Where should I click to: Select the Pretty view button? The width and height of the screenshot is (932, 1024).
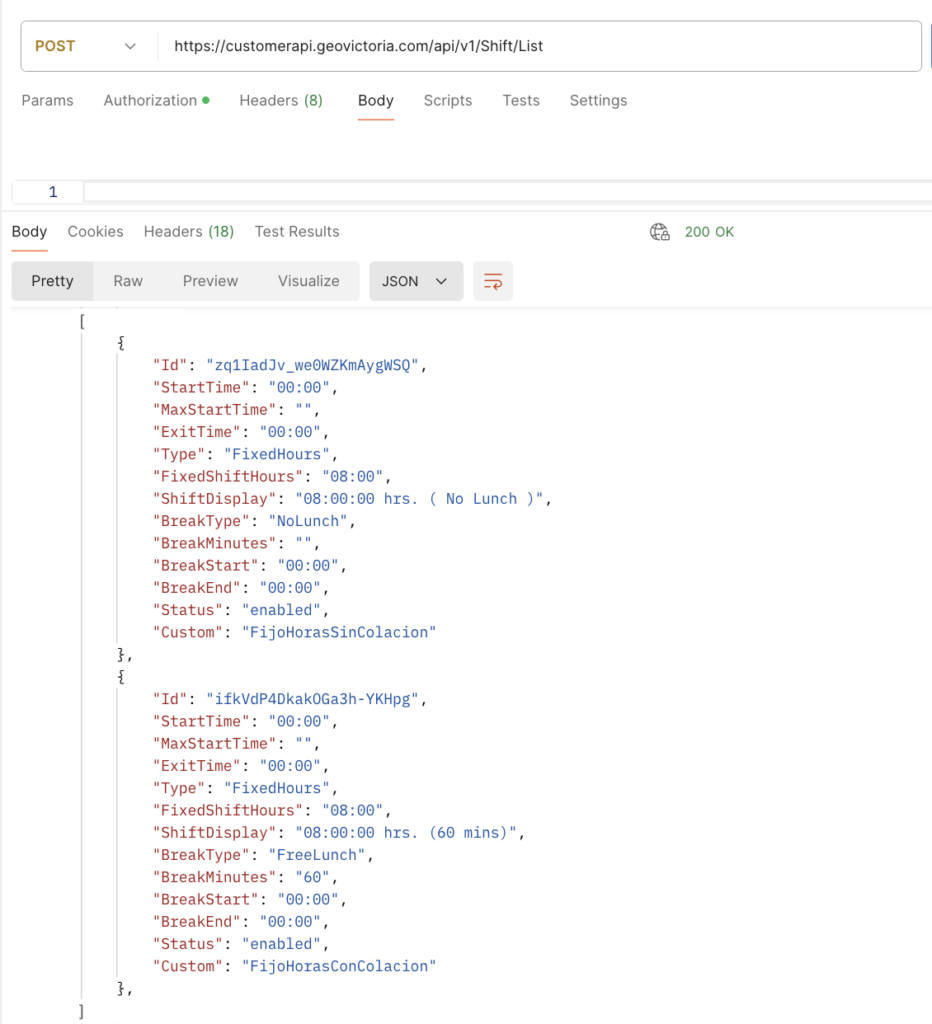52,281
